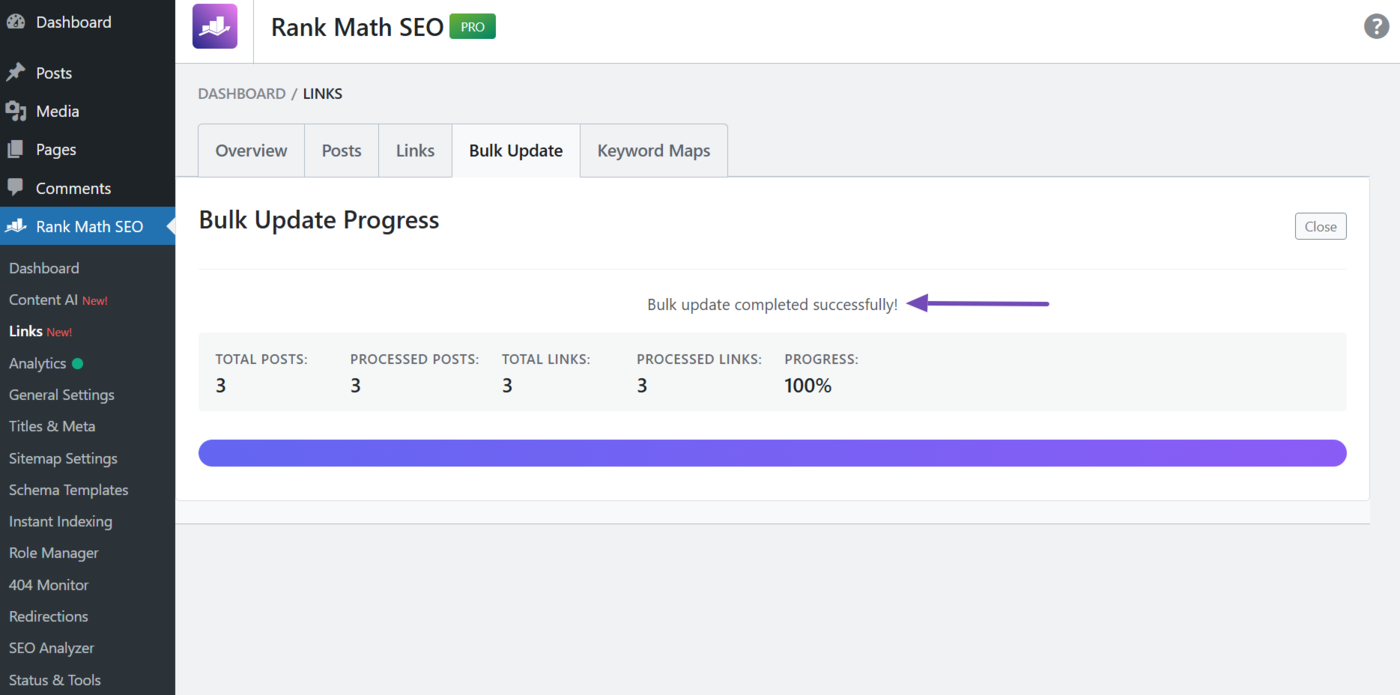Click the help question mark icon
The image size is (1400, 695).
tap(1376, 26)
